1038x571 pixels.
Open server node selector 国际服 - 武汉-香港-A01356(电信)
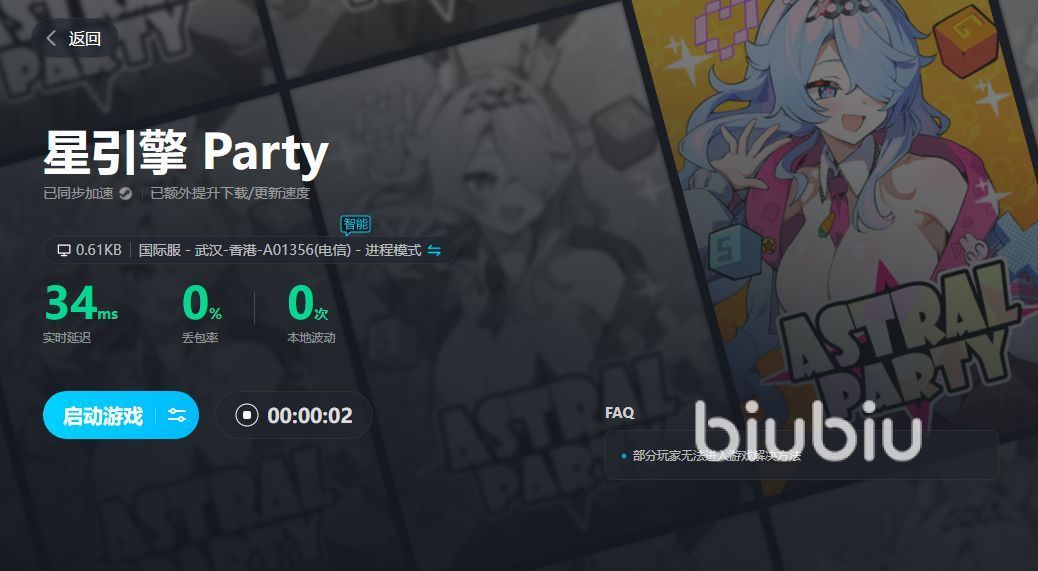point(244,250)
